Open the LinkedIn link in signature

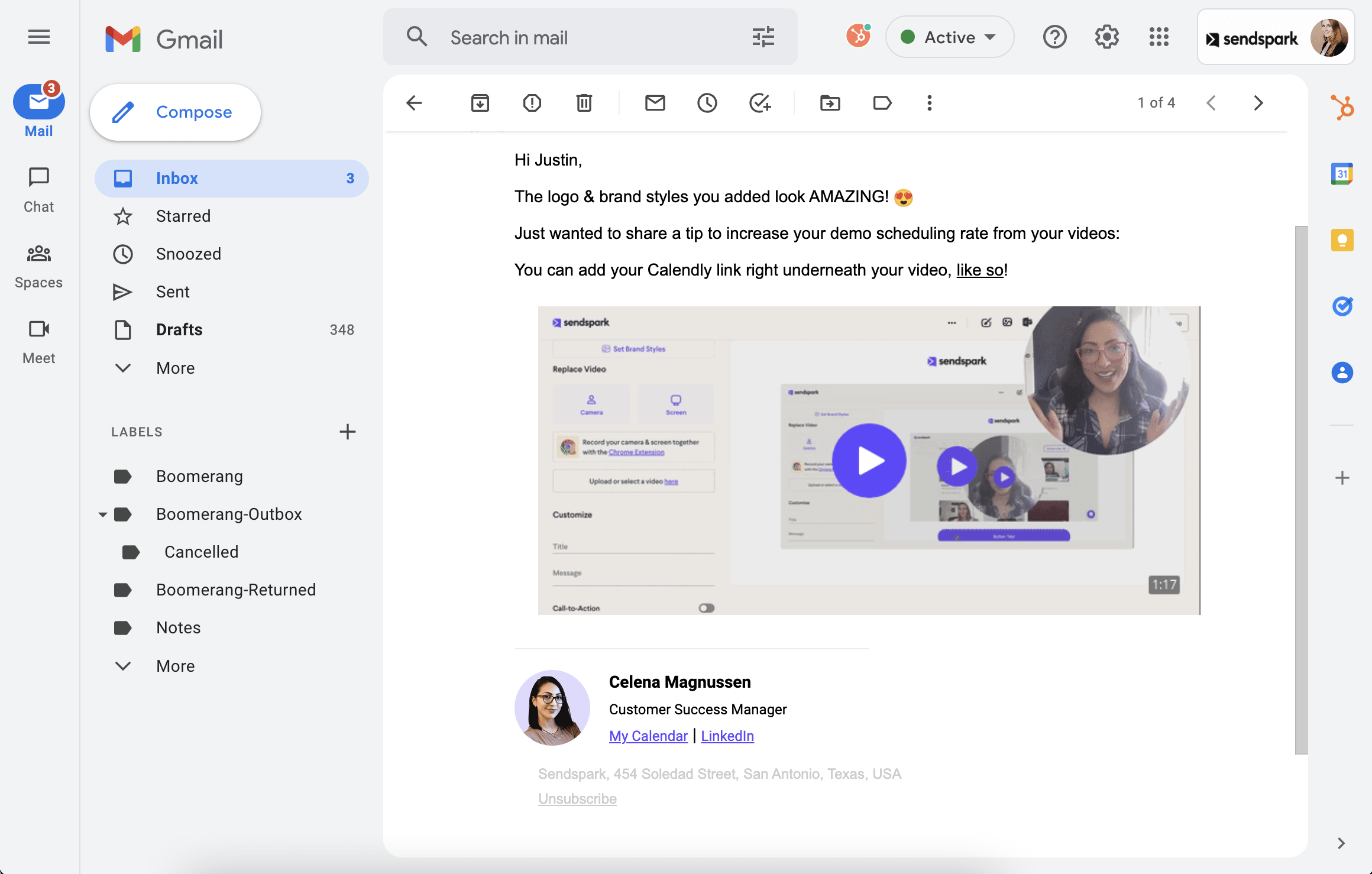[727, 736]
